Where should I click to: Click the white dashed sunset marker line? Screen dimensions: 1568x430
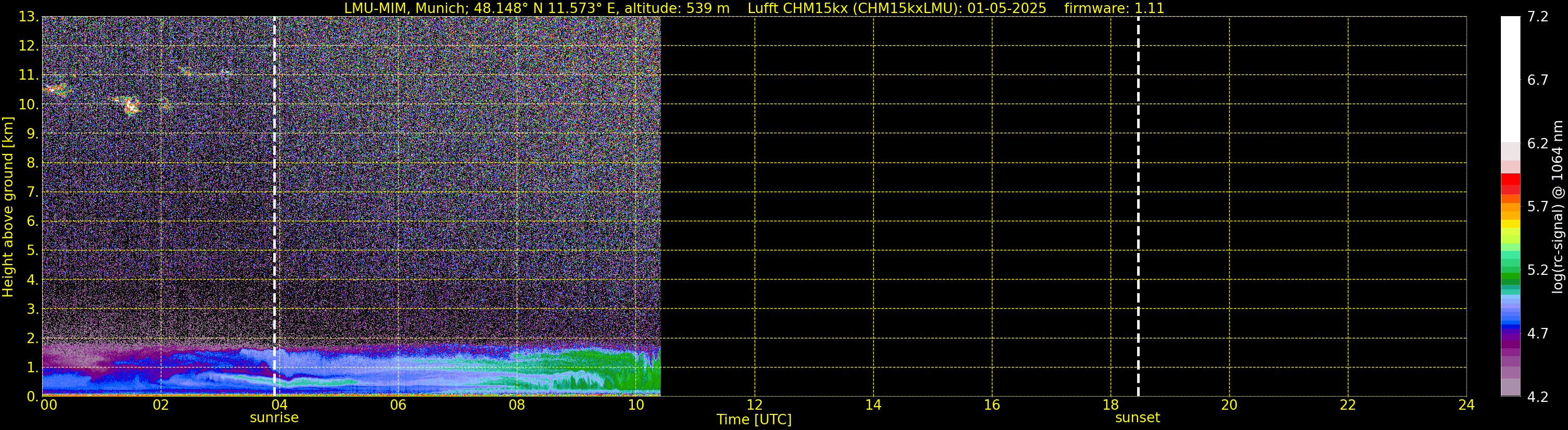(x=1138, y=207)
